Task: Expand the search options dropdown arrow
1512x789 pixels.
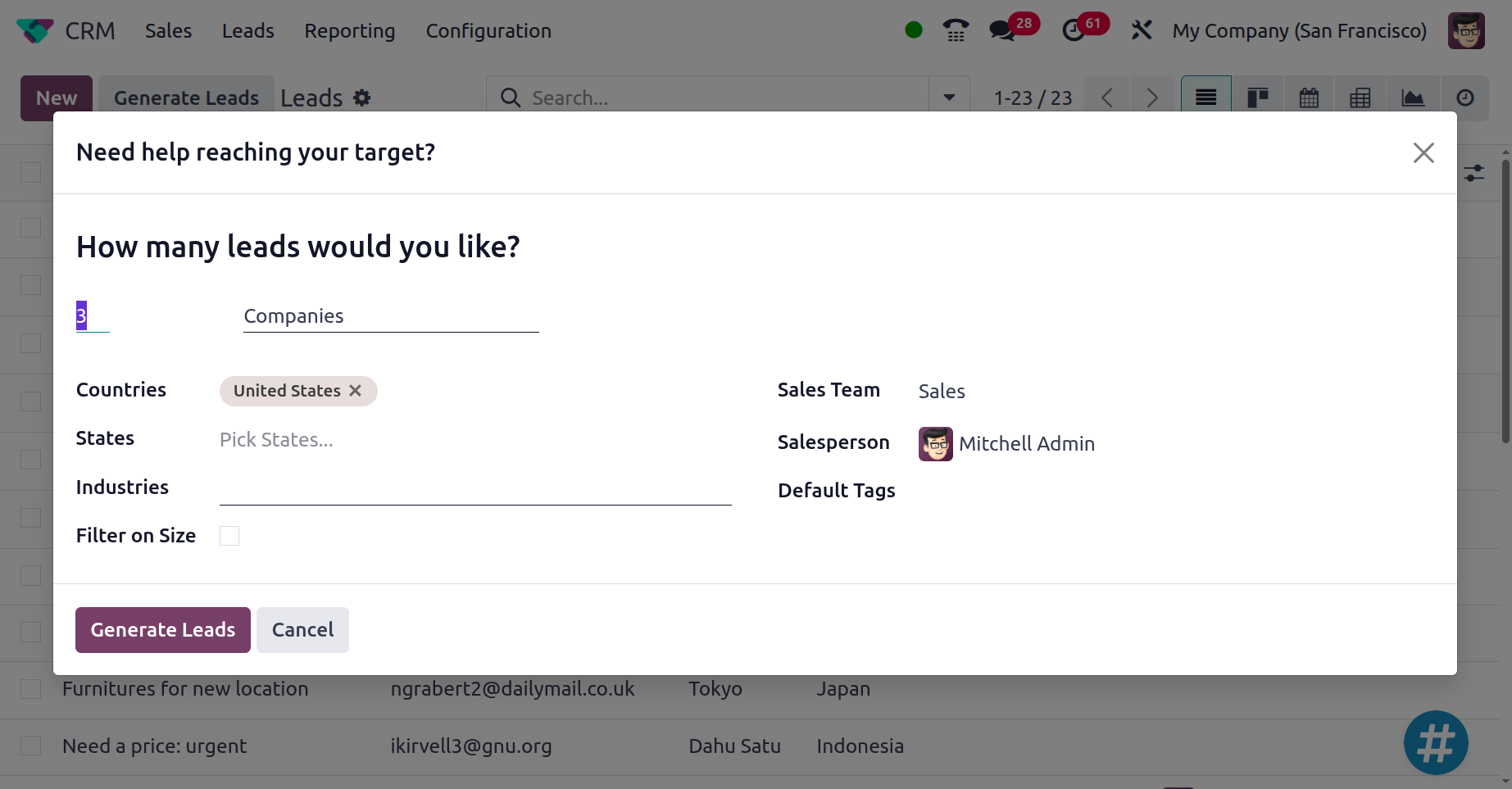Action: point(949,98)
